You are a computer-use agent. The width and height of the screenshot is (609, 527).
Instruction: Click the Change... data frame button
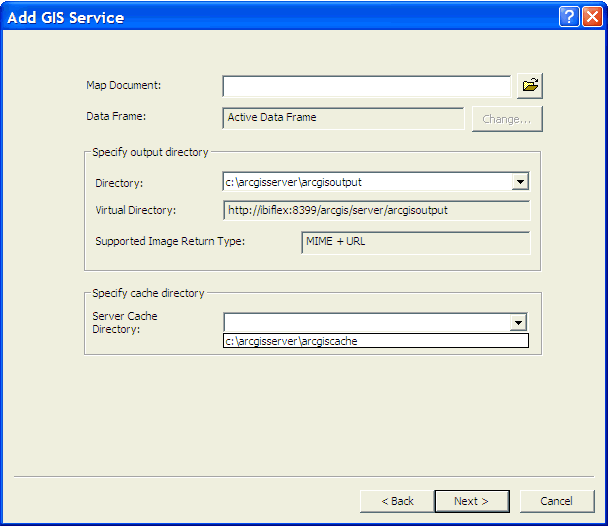coord(507,119)
